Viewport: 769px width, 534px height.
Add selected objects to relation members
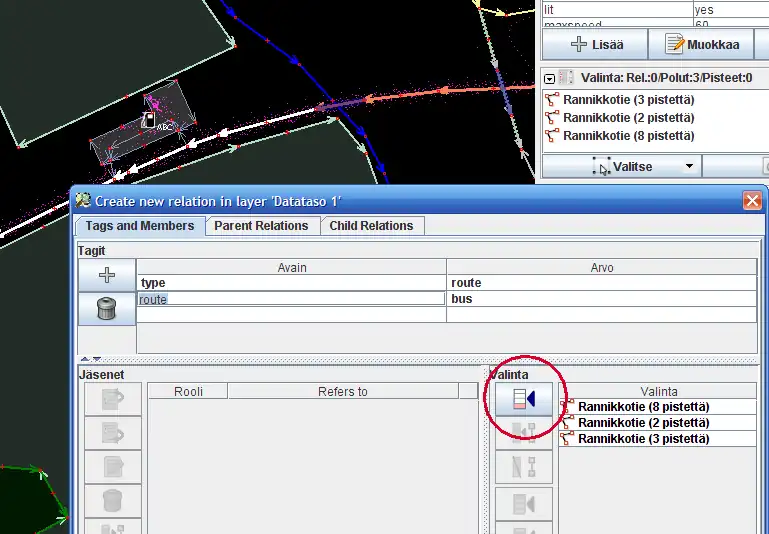(x=523, y=399)
